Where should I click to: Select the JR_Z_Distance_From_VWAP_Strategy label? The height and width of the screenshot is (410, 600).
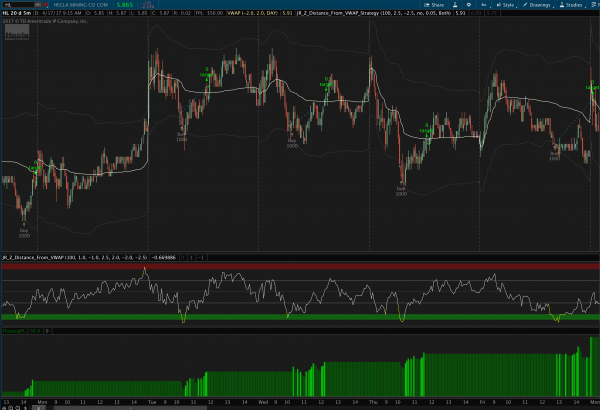pyautogui.click(x=374, y=13)
